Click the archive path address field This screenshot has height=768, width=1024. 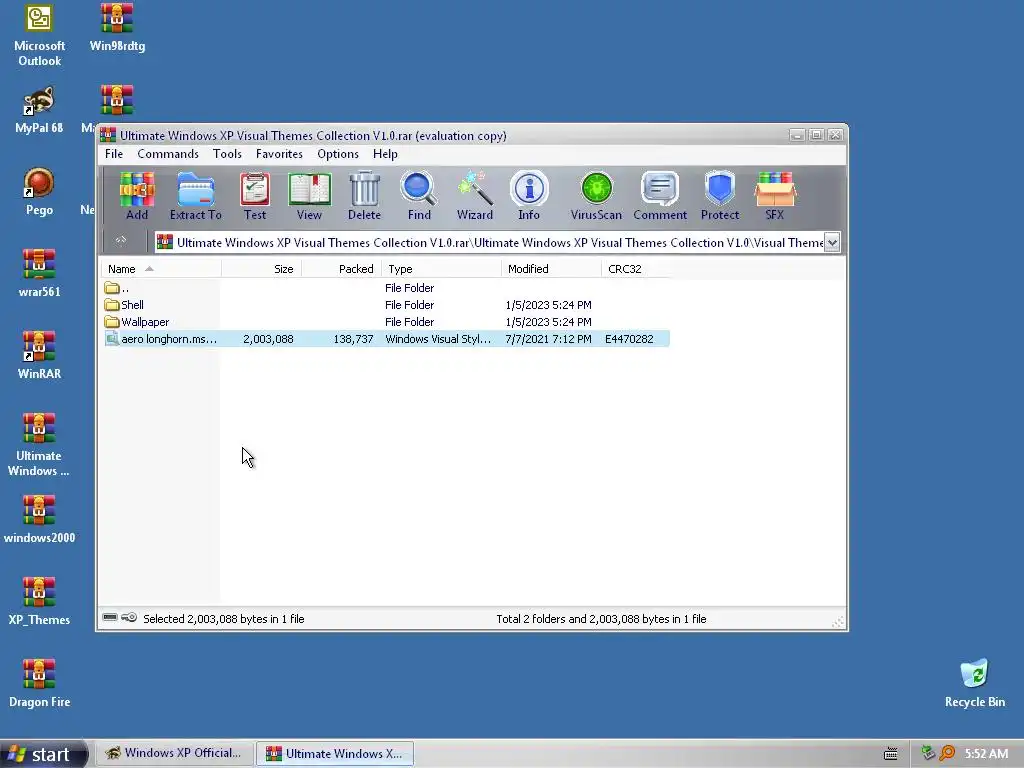490,242
